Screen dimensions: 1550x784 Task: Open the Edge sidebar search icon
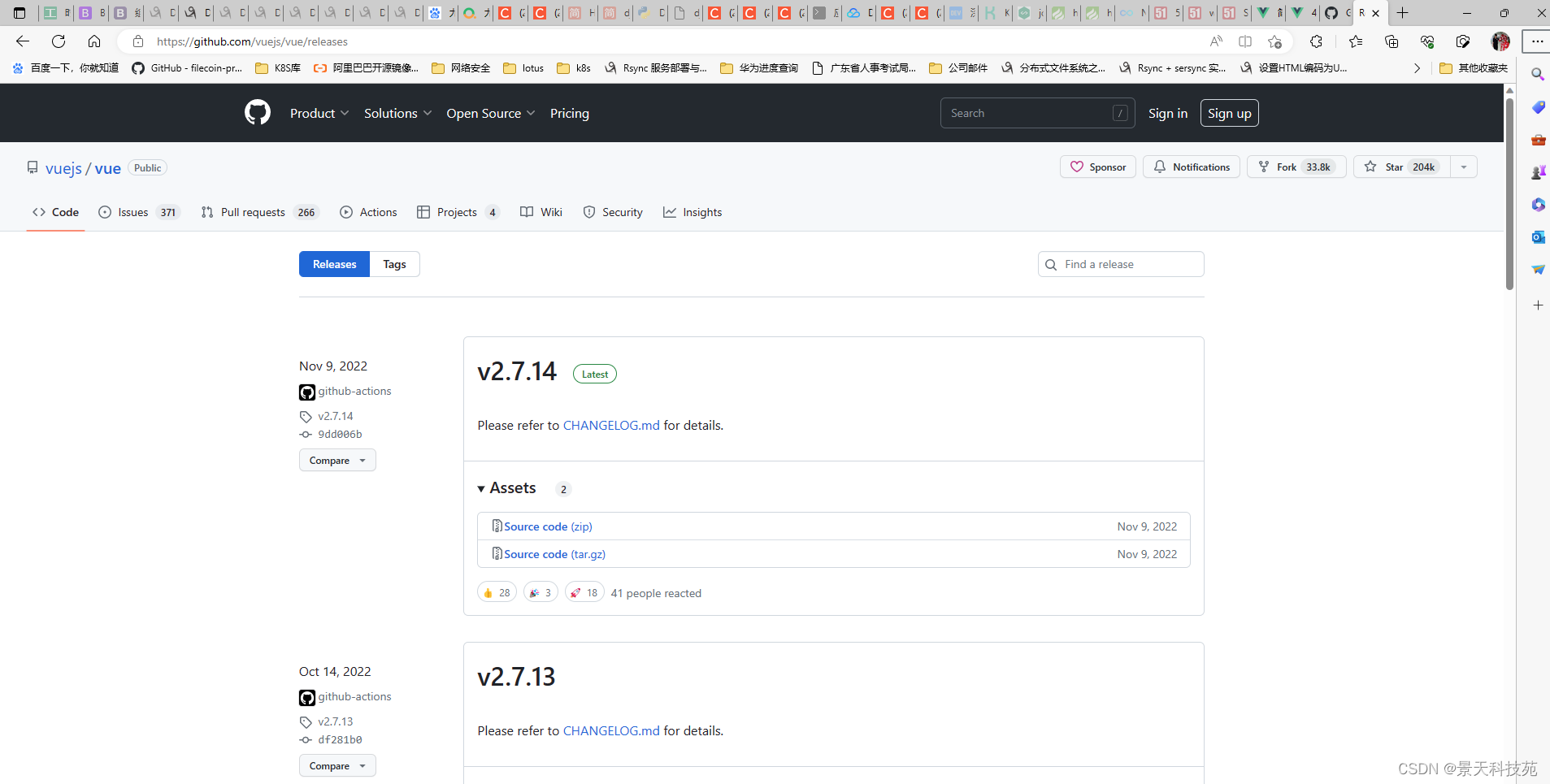(x=1538, y=75)
